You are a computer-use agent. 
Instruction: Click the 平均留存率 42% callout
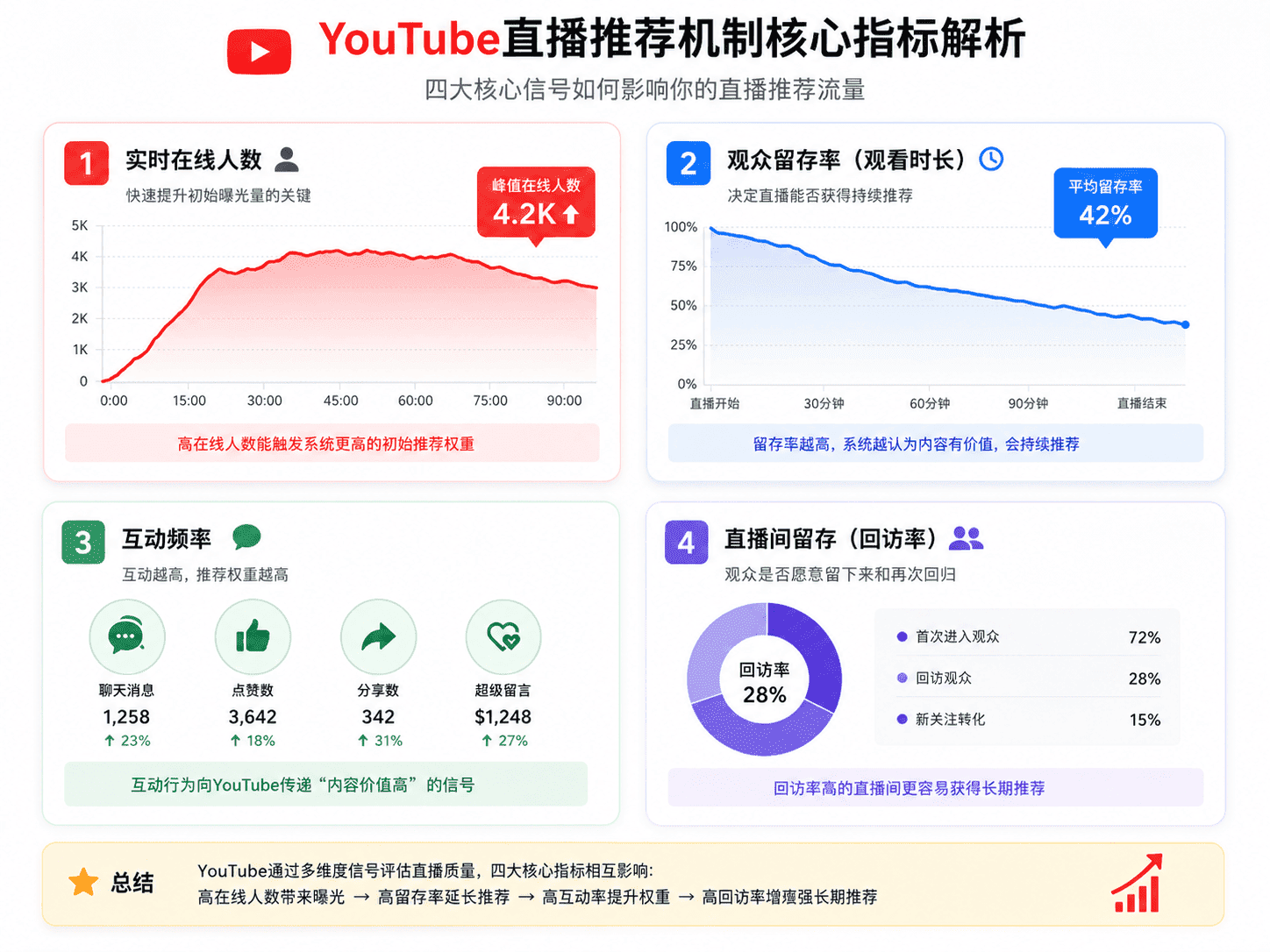(x=1105, y=203)
